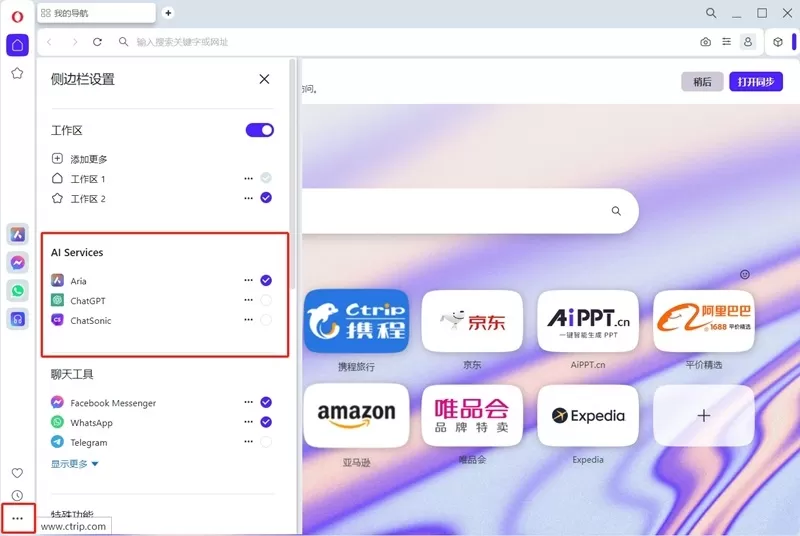The width and height of the screenshot is (800, 536).
Task: Add a new speed dial with plus tile
Action: 704,416
